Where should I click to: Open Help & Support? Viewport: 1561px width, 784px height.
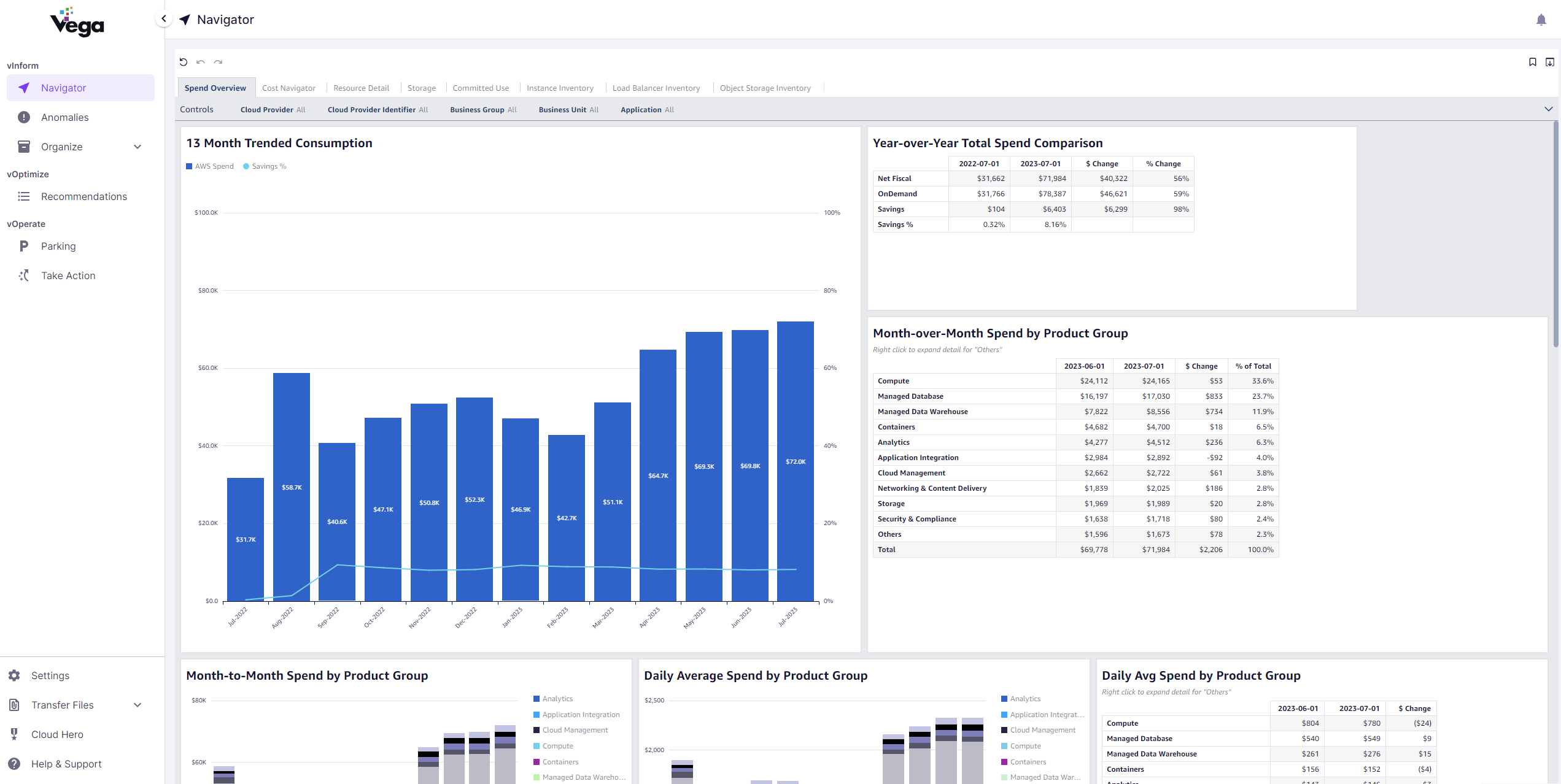pyautogui.click(x=66, y=764)
